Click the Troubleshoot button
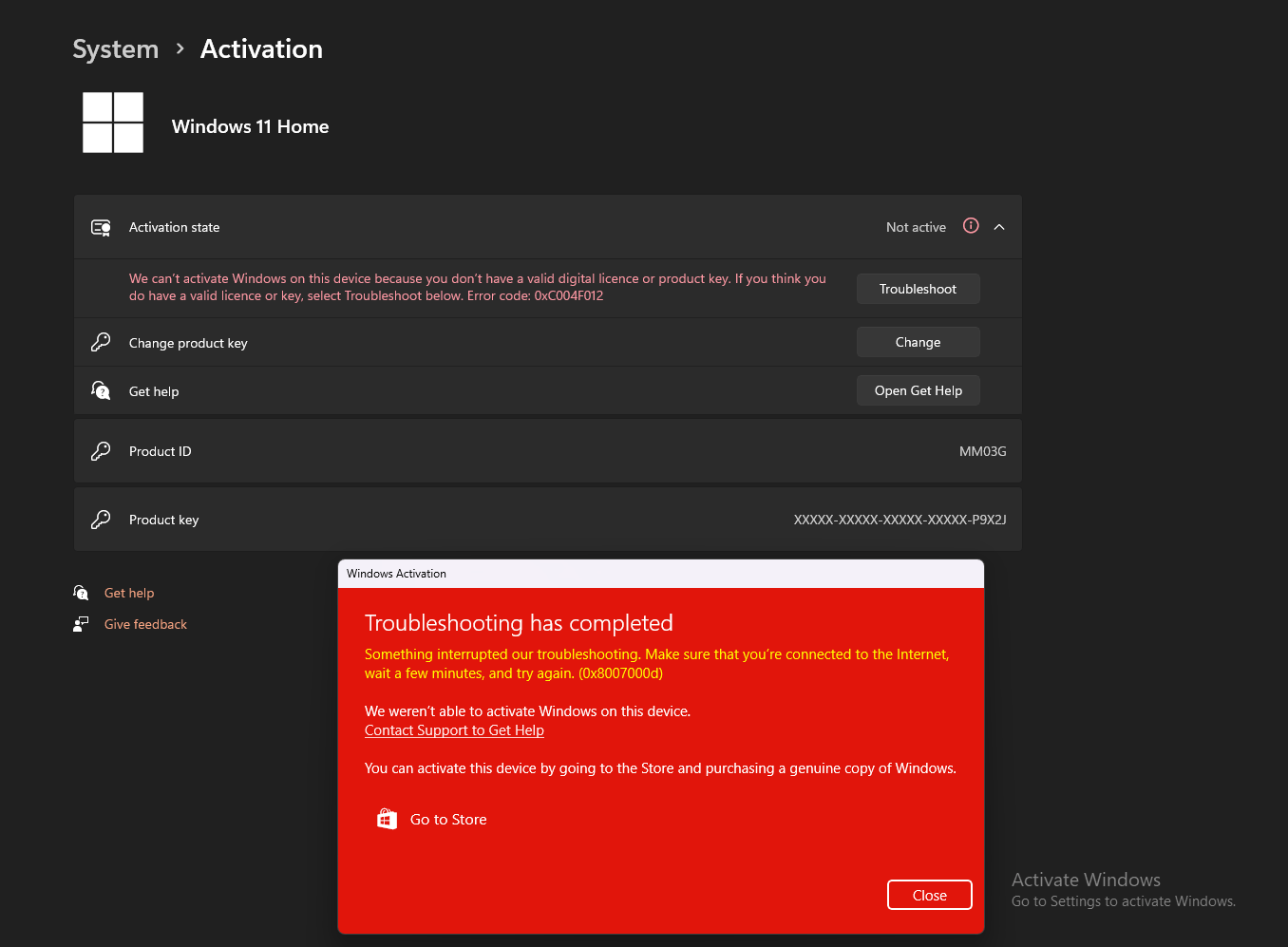Image resolution: width=1288 pixels, height=947 pixels. coord(918,289)
